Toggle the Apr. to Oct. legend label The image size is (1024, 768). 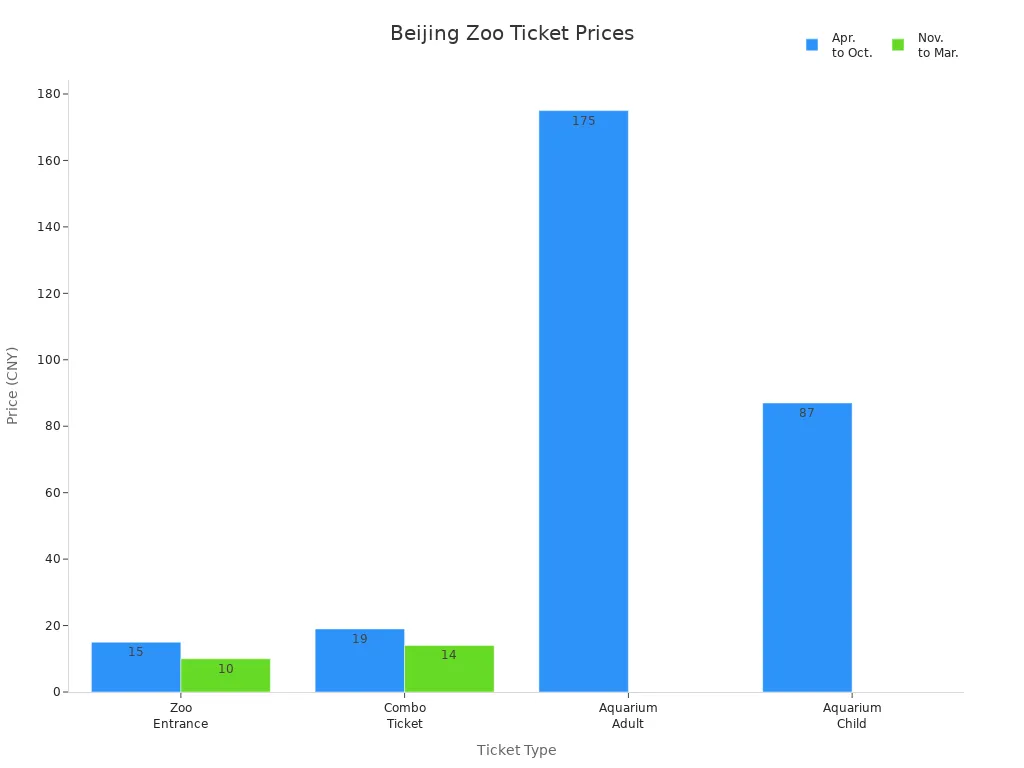(852, 45)
